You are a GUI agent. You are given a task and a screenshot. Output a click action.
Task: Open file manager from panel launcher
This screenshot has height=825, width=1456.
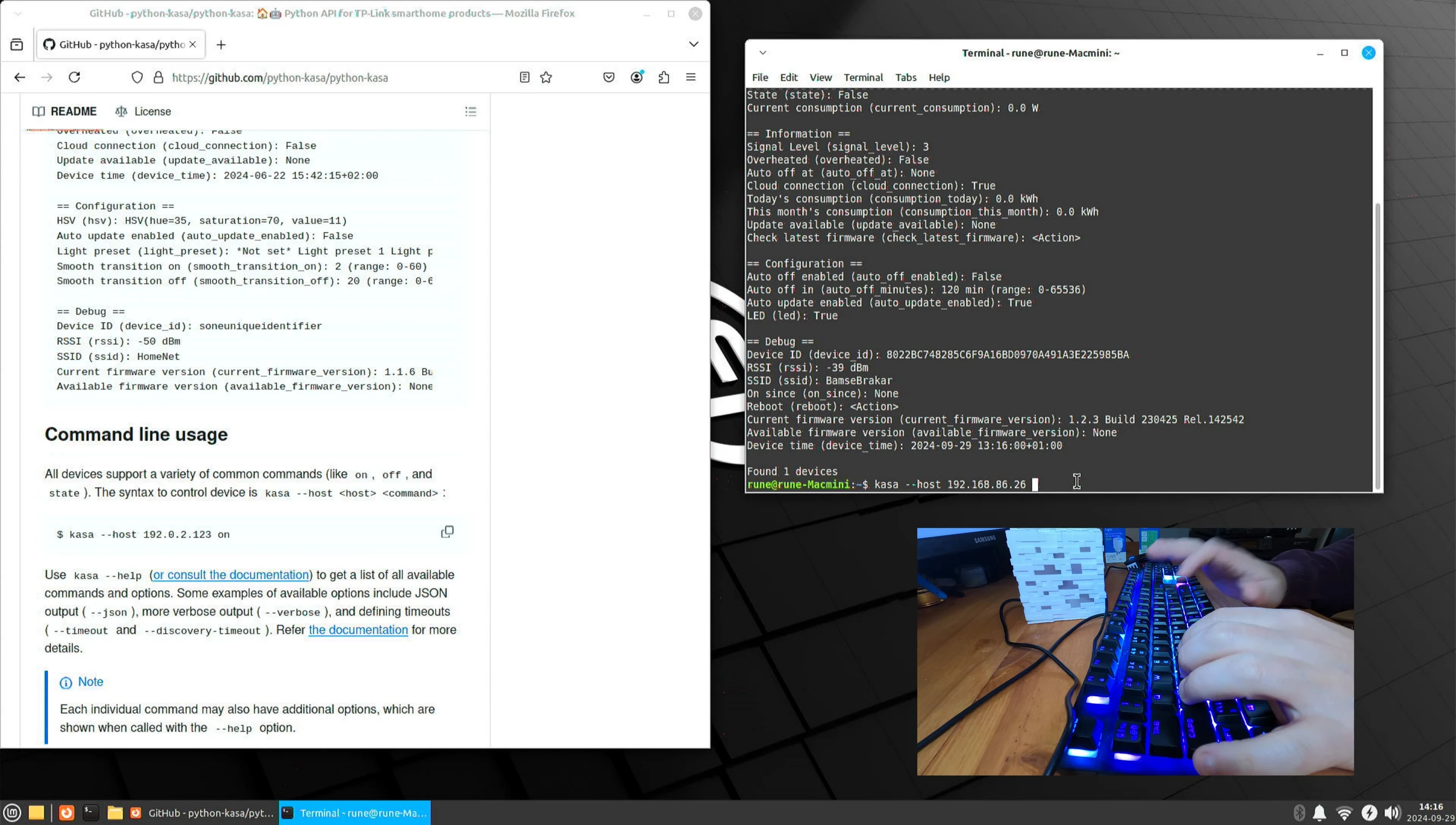coord(115,812)
